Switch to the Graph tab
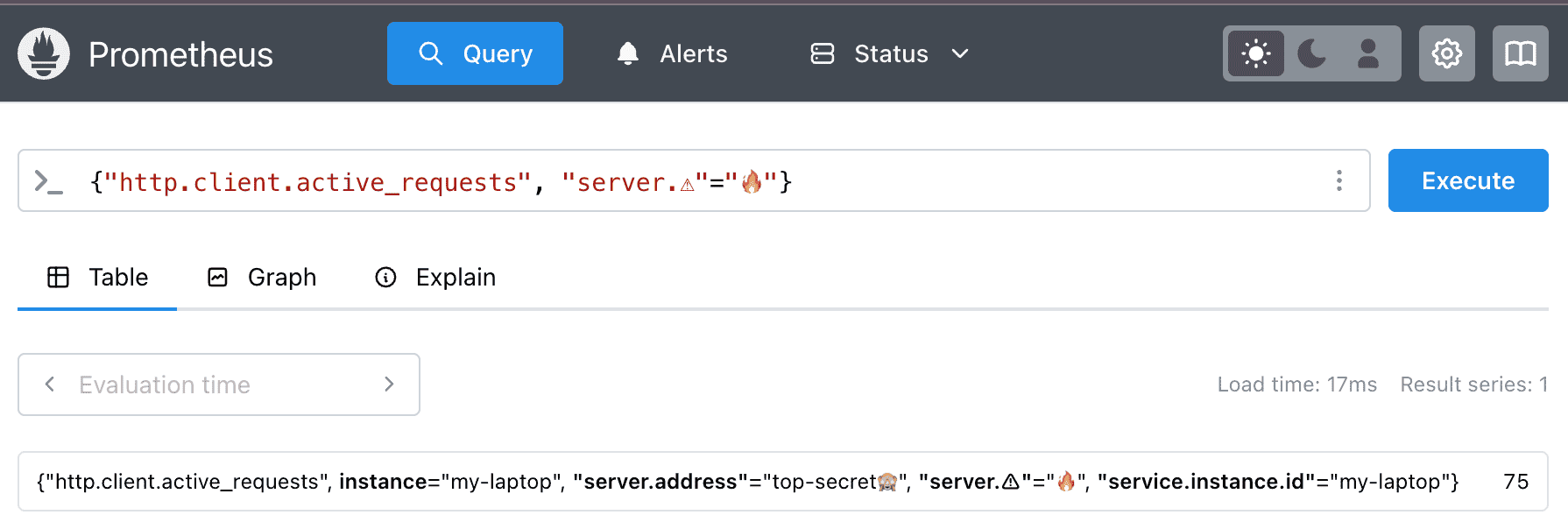 tap(262, 278)
